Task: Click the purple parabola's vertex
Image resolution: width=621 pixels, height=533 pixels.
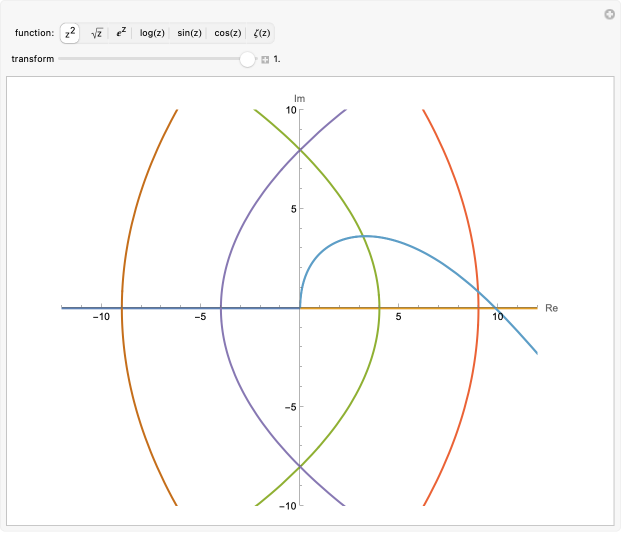Action: (221, 308)
